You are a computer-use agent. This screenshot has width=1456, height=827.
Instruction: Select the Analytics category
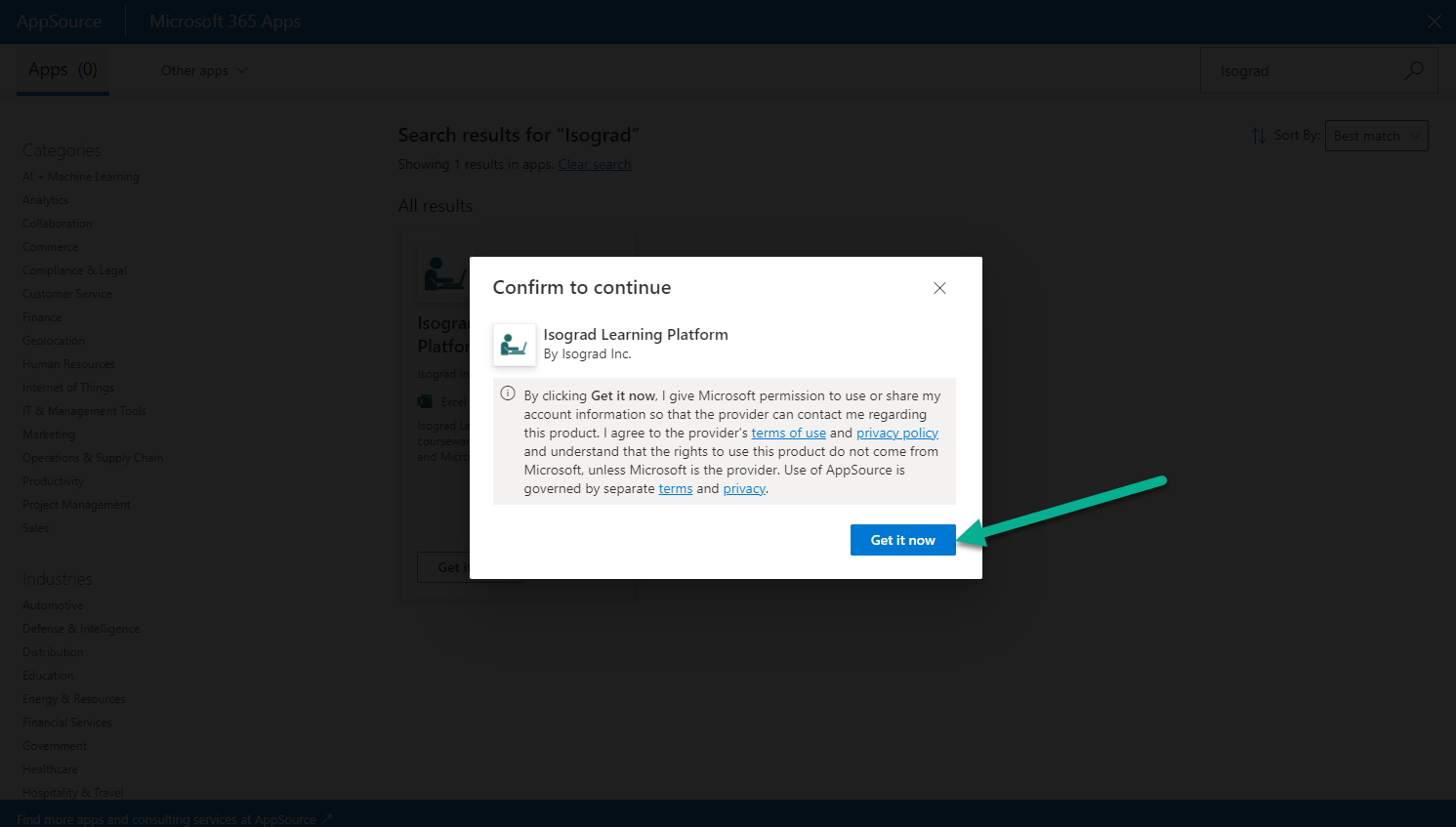tap(46, 200)
